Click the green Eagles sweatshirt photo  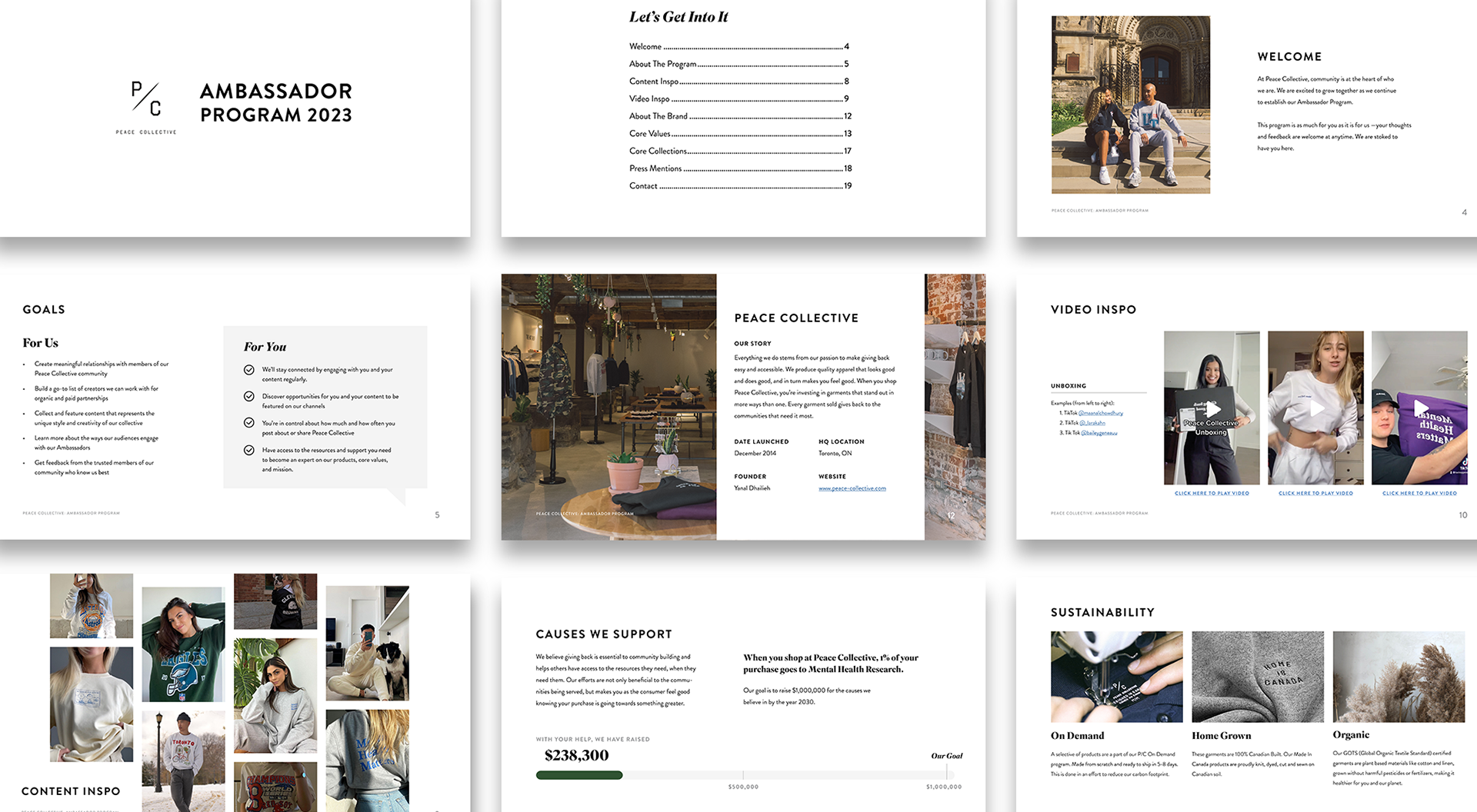coord(183,644)
